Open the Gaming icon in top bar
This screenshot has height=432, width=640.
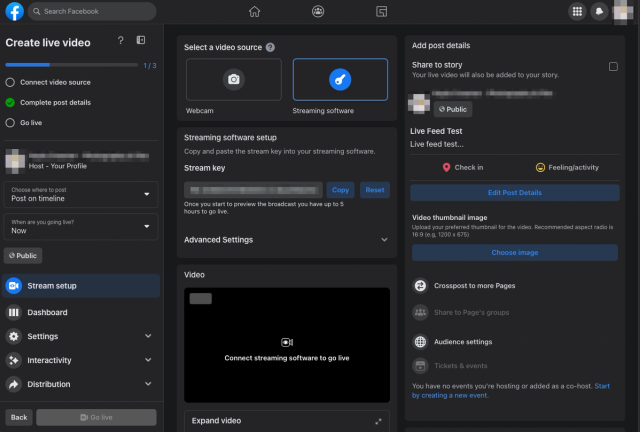381,11
